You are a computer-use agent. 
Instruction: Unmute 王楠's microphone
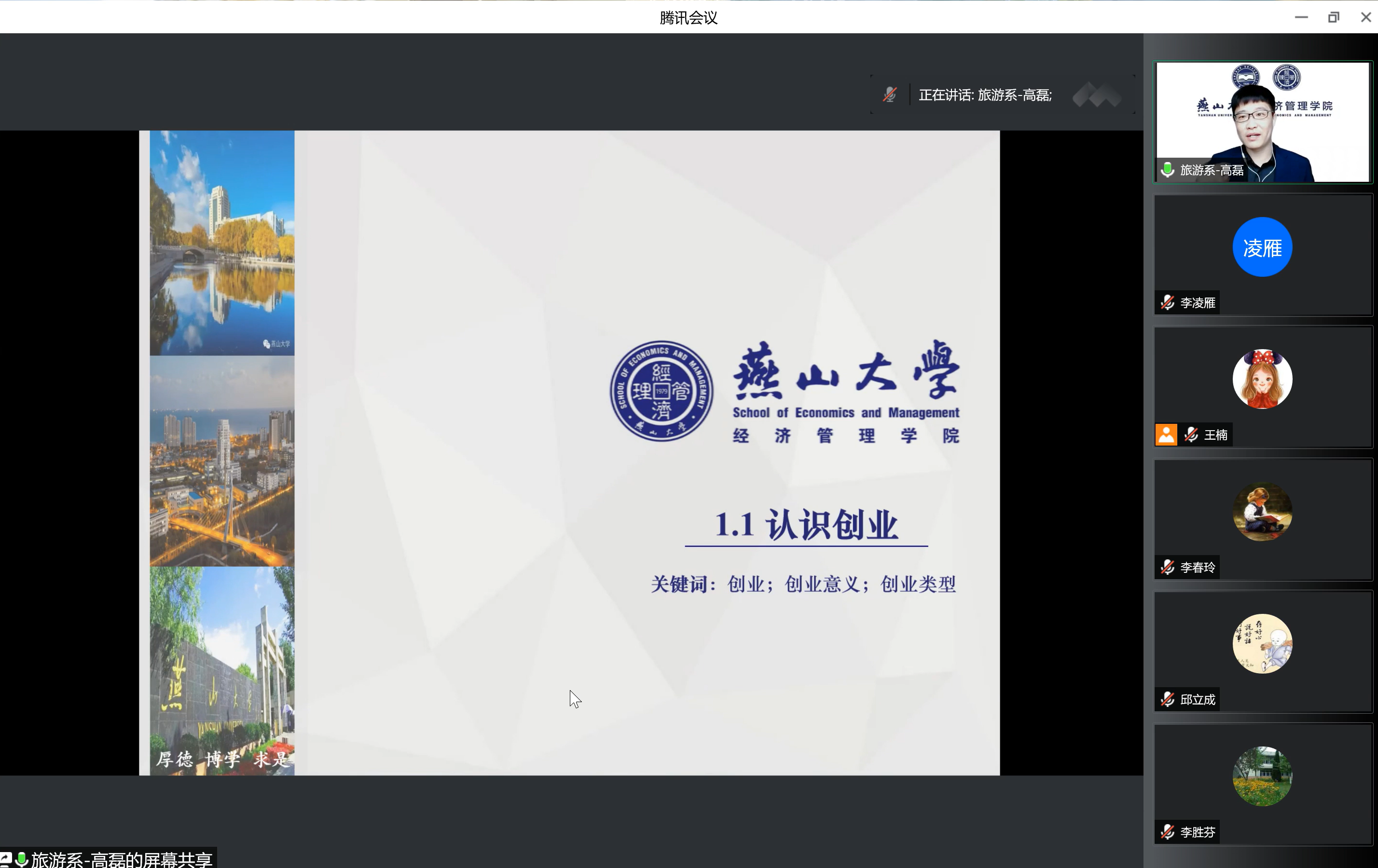point(1191,434)
